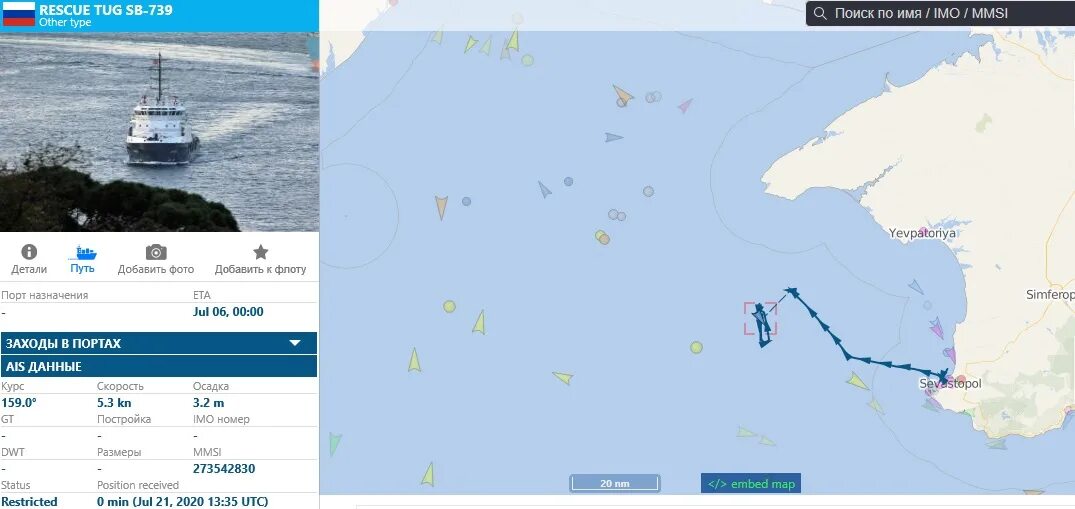This screenshot has height=509, width=1075.
Task: Click the Yevpatoriya town label on map
Action: (922, 233)
